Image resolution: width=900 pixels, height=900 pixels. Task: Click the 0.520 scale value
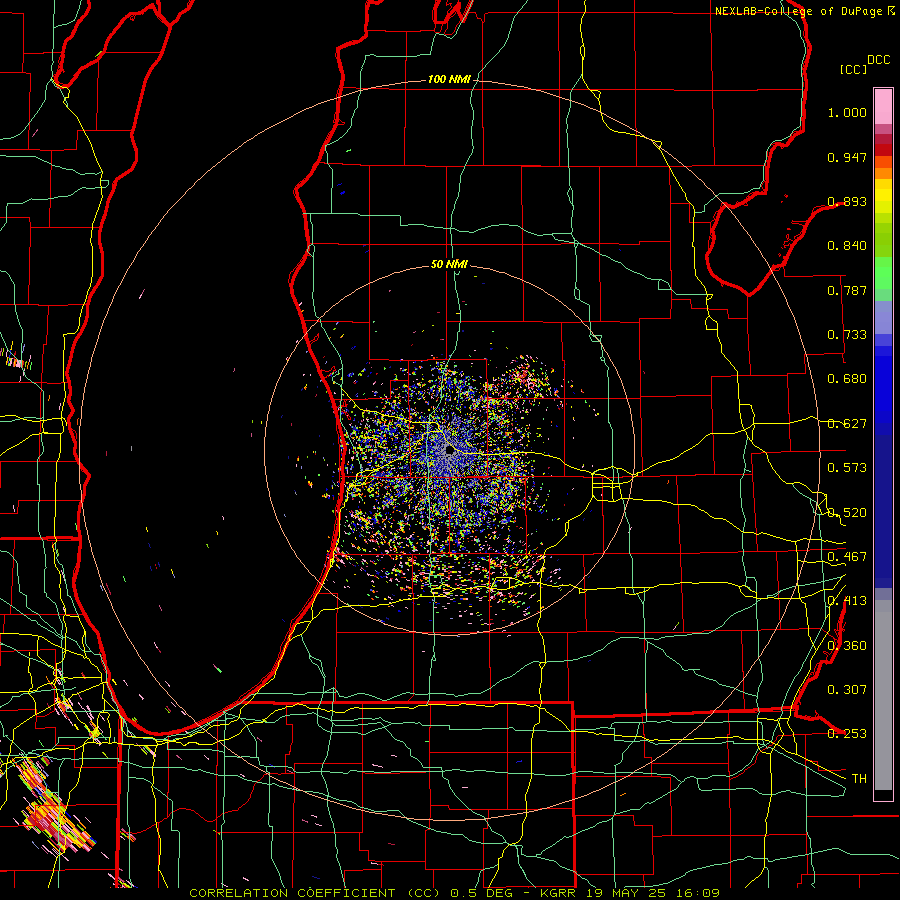(x=847, y=513)
